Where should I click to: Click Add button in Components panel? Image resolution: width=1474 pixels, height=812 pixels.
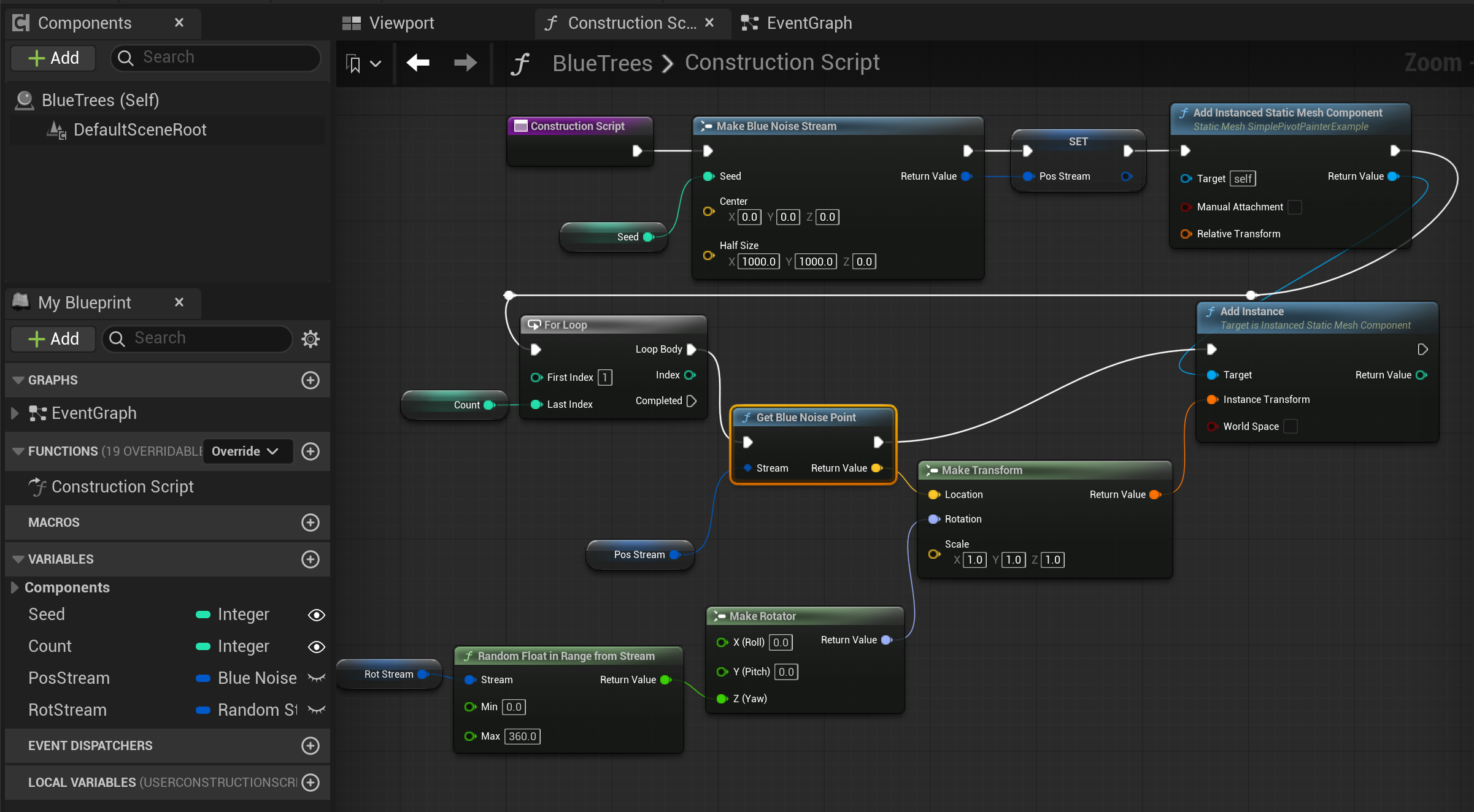pyautogui.click(x=53, y=58)
